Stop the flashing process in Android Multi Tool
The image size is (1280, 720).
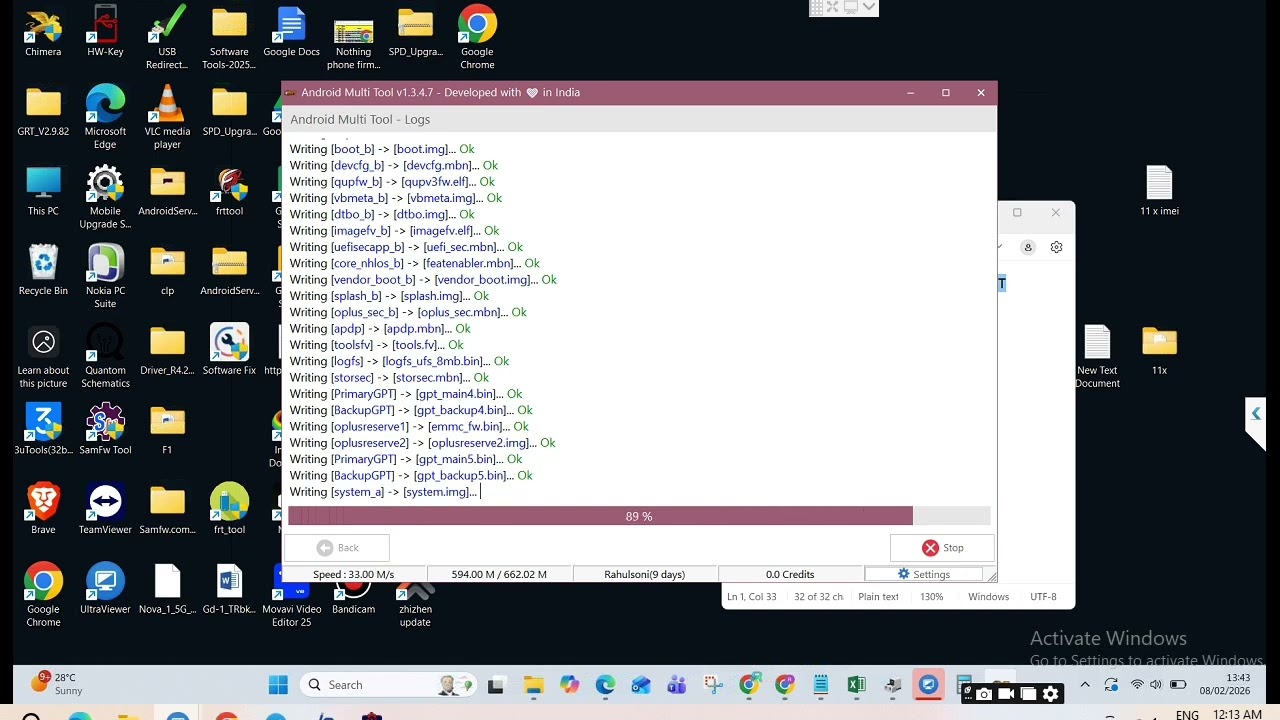(x=942, y=548)
